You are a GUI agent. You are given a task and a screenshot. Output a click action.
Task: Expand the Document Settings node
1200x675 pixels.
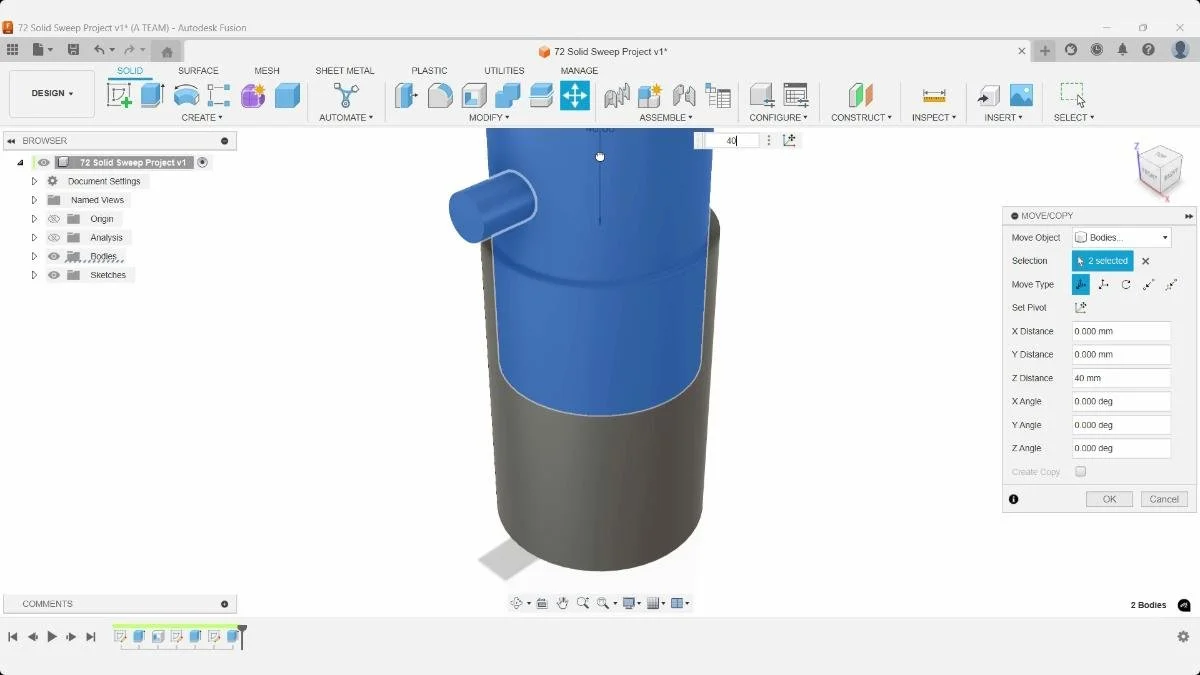[34, 181]
